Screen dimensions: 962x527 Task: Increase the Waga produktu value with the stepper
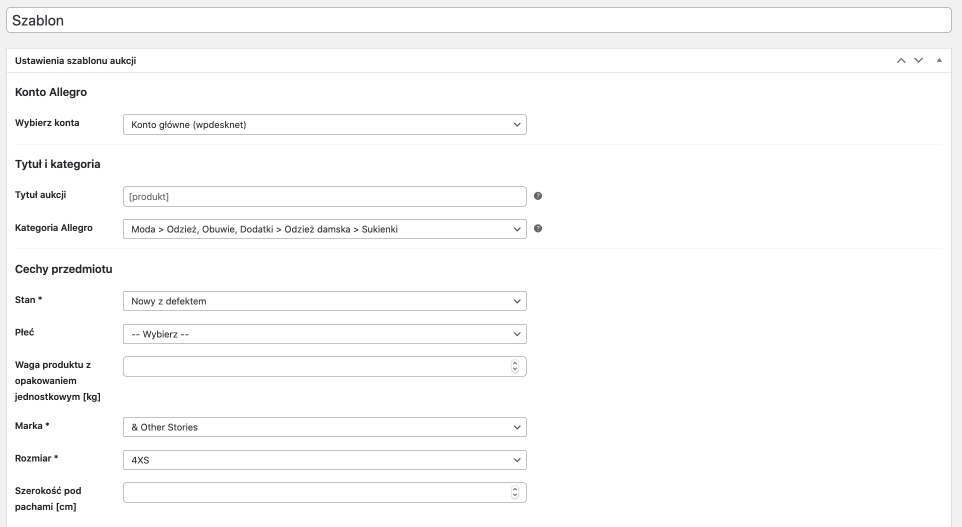click(x=515, y=363)
